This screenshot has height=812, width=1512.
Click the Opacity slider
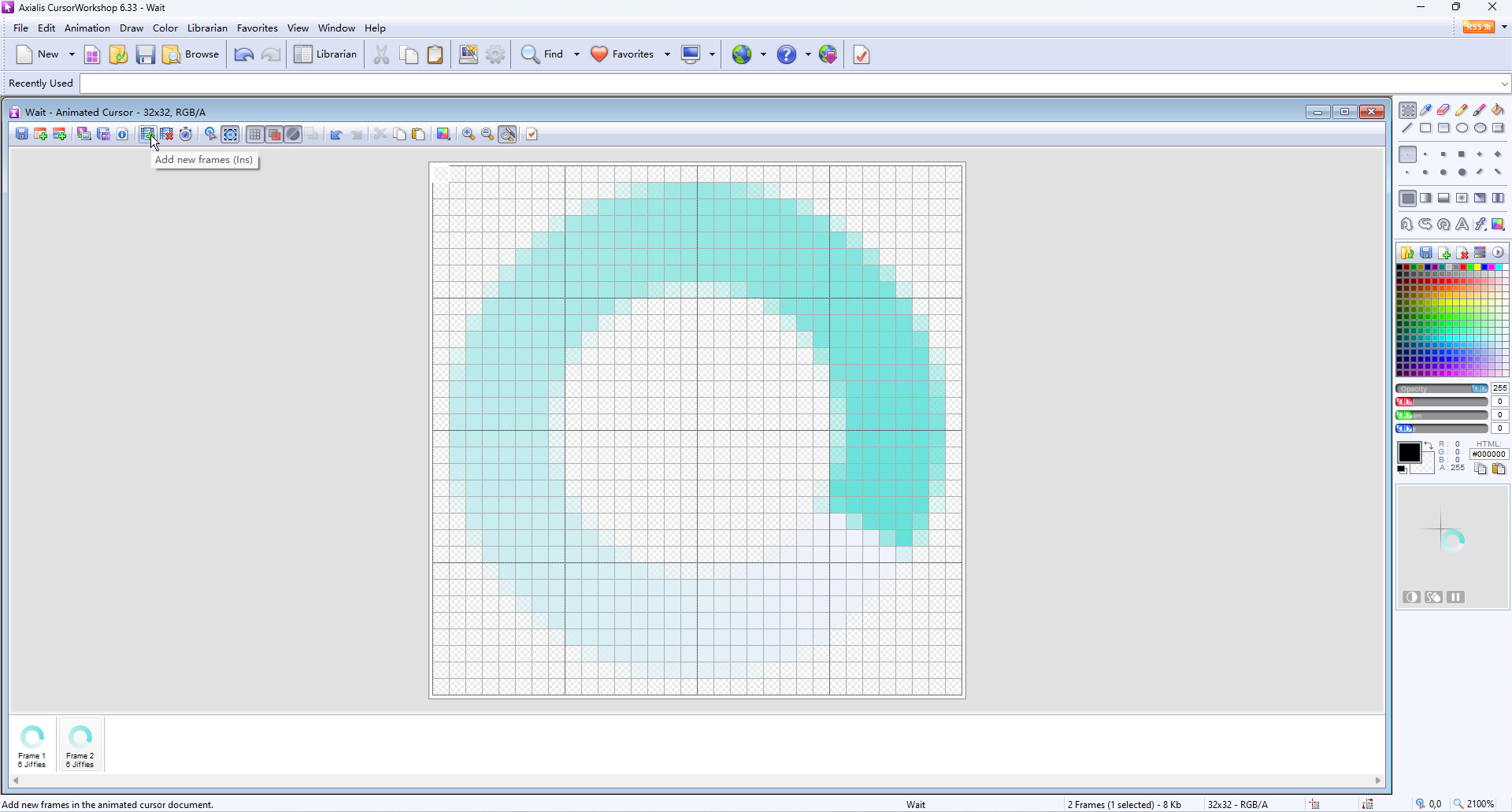(1441, 388)
